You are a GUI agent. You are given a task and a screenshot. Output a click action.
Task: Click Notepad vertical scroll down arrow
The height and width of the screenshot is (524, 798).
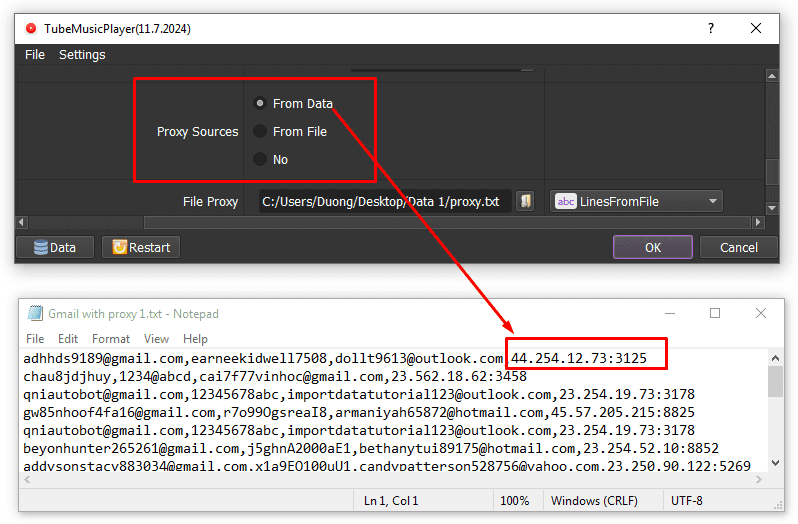tap(775, 462)
